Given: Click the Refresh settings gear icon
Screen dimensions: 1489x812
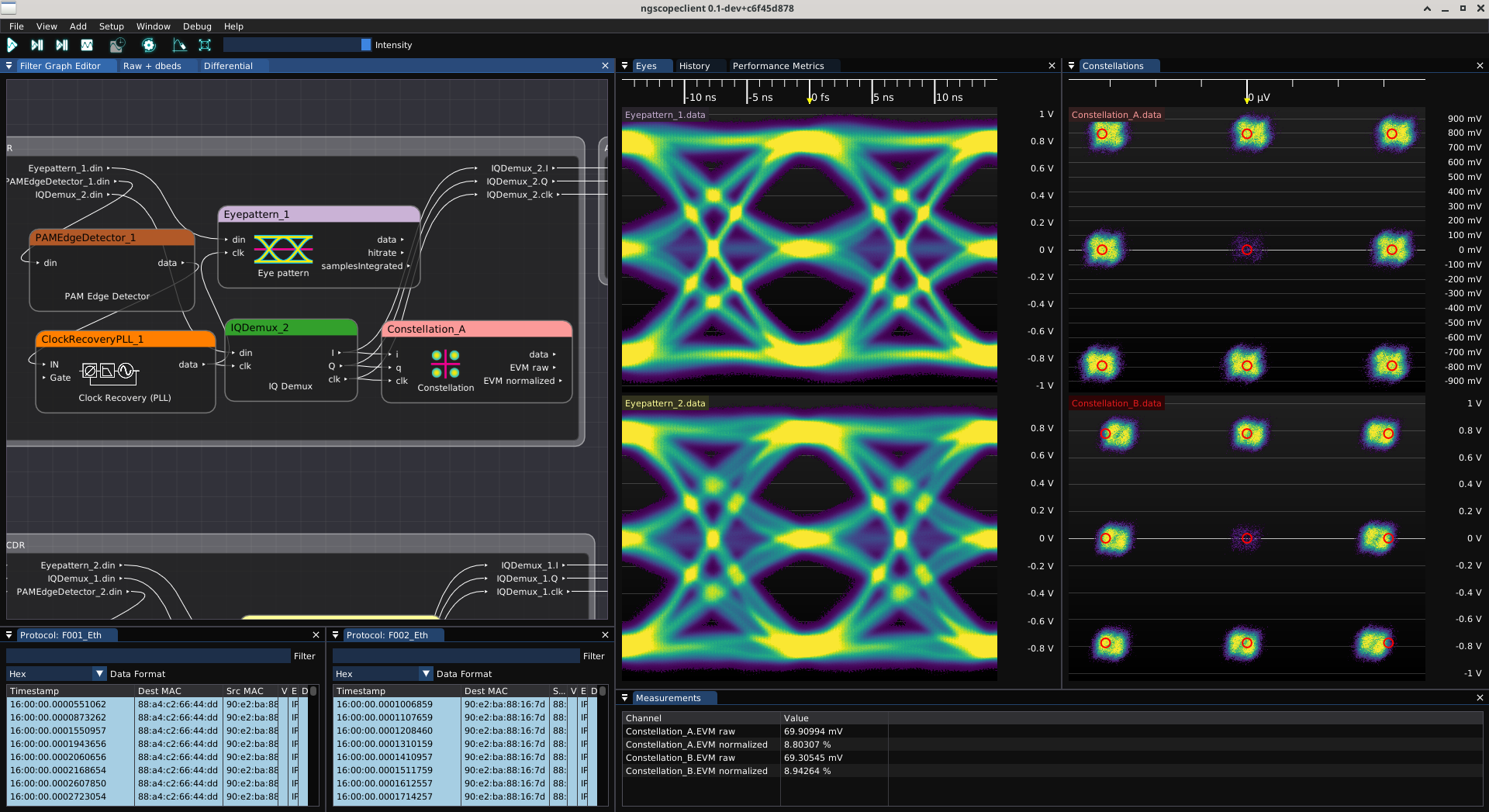Looking at the screenshot, I should [x=149, y=46].
